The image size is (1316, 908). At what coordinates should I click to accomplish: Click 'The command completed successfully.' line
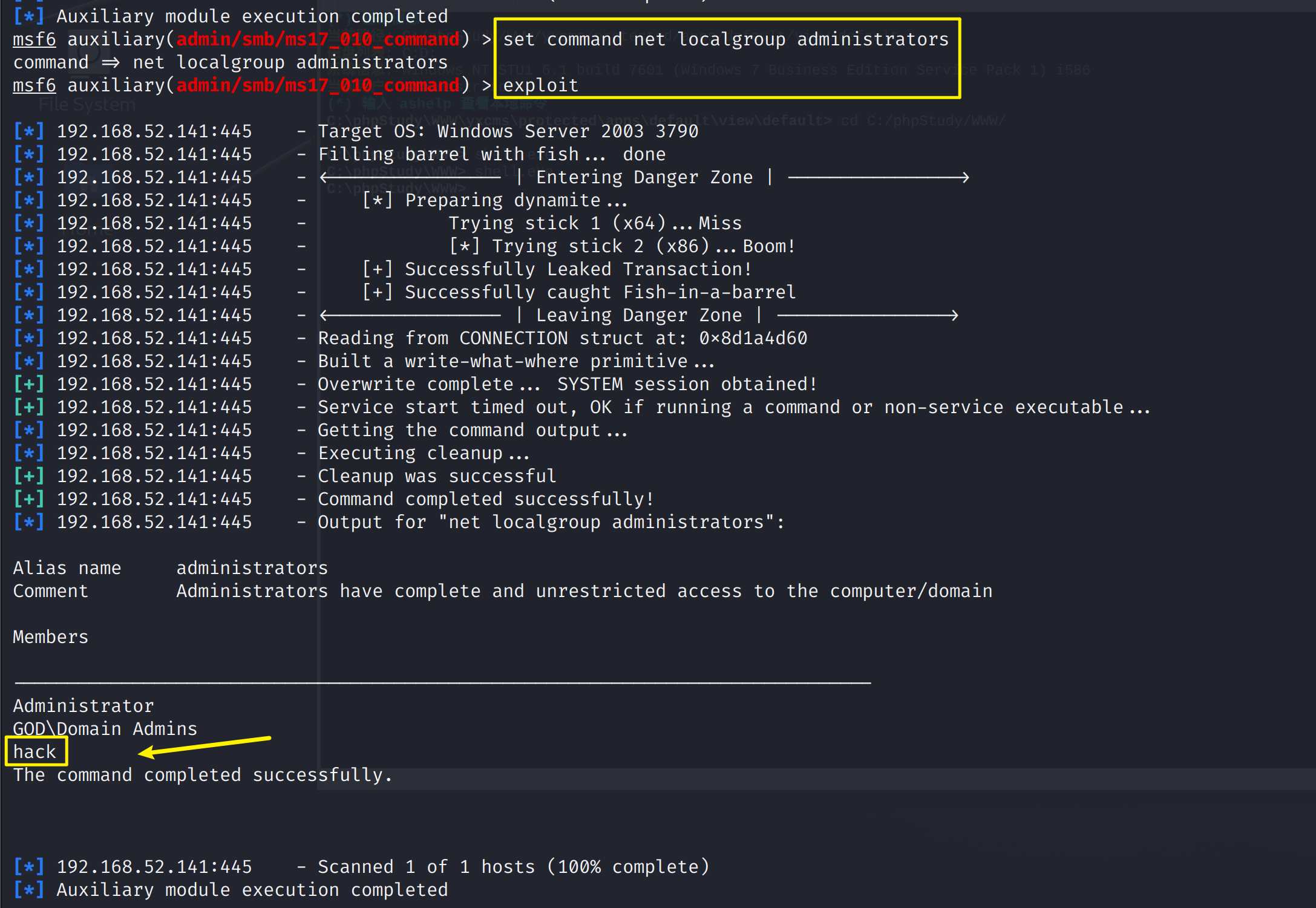[x=203, y=775]
